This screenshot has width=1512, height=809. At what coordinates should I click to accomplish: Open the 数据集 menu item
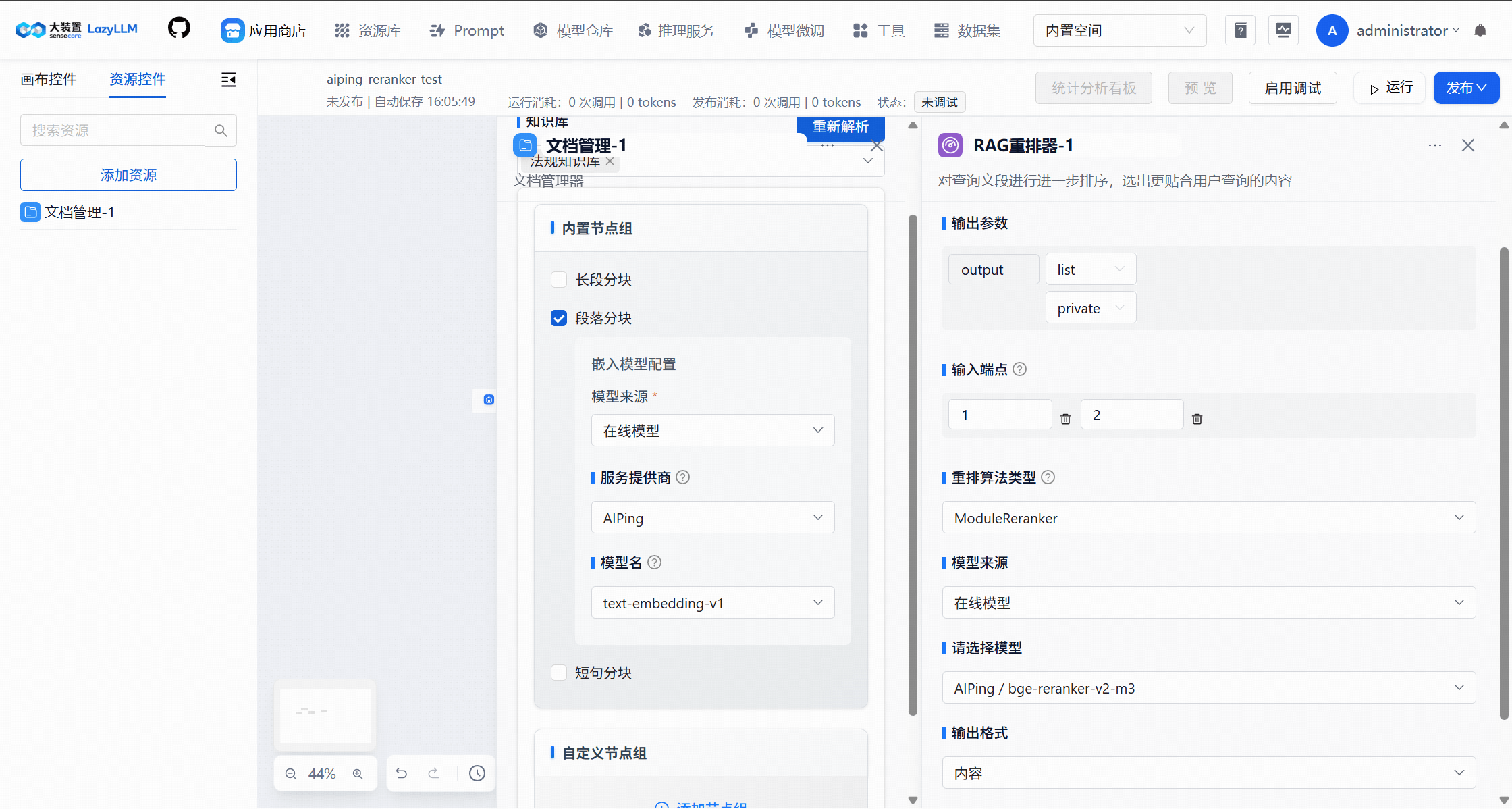(967, 30)
